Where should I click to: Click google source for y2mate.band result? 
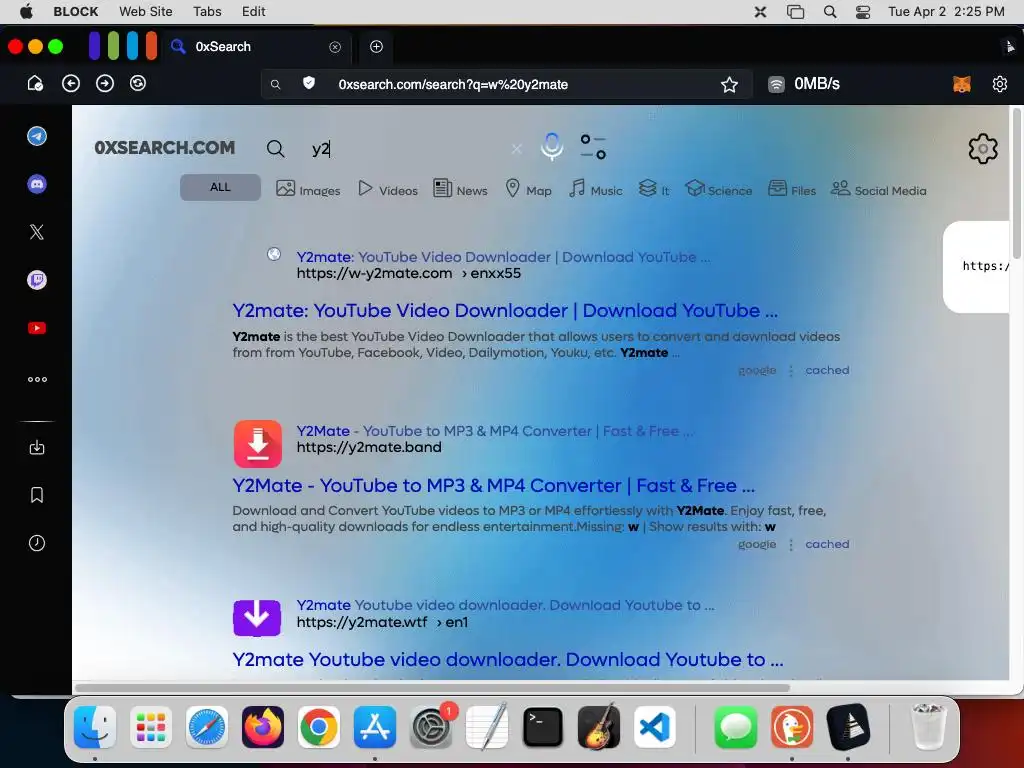[x=757, y=545]
